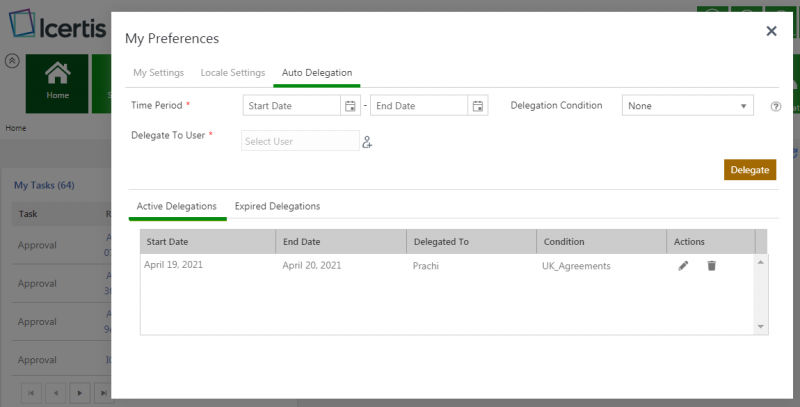Viewport: 800px width, 407px height.
Task: Open the Start Date calendar picker
Action: 350,106
